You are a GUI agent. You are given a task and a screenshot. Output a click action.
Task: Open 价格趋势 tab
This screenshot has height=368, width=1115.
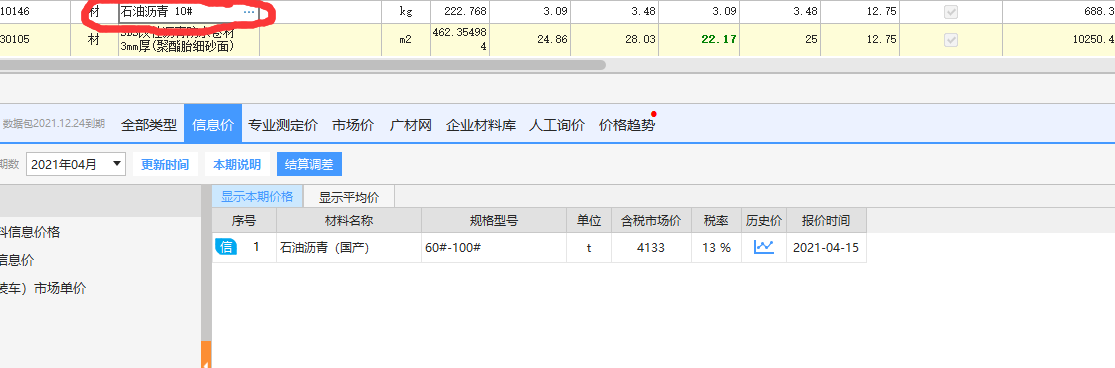point(626,125)
